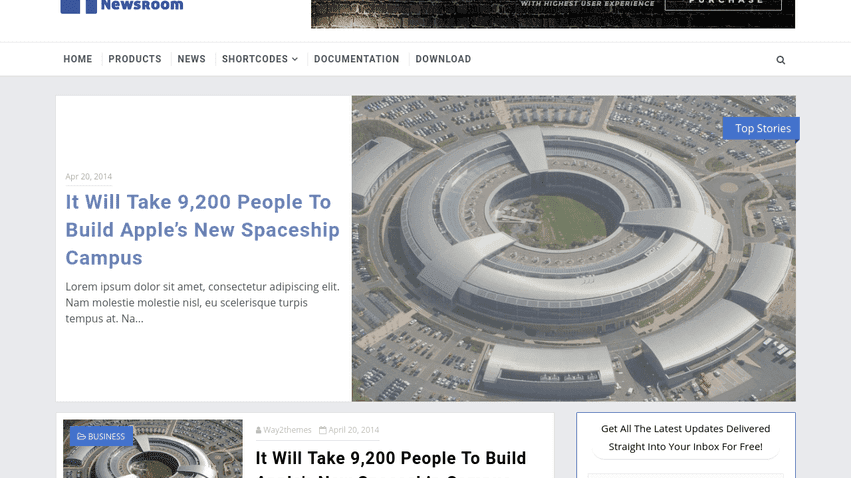This screenshot has width=851, height=478.
Task: Go to the HOME menu item
Action: 78,59
